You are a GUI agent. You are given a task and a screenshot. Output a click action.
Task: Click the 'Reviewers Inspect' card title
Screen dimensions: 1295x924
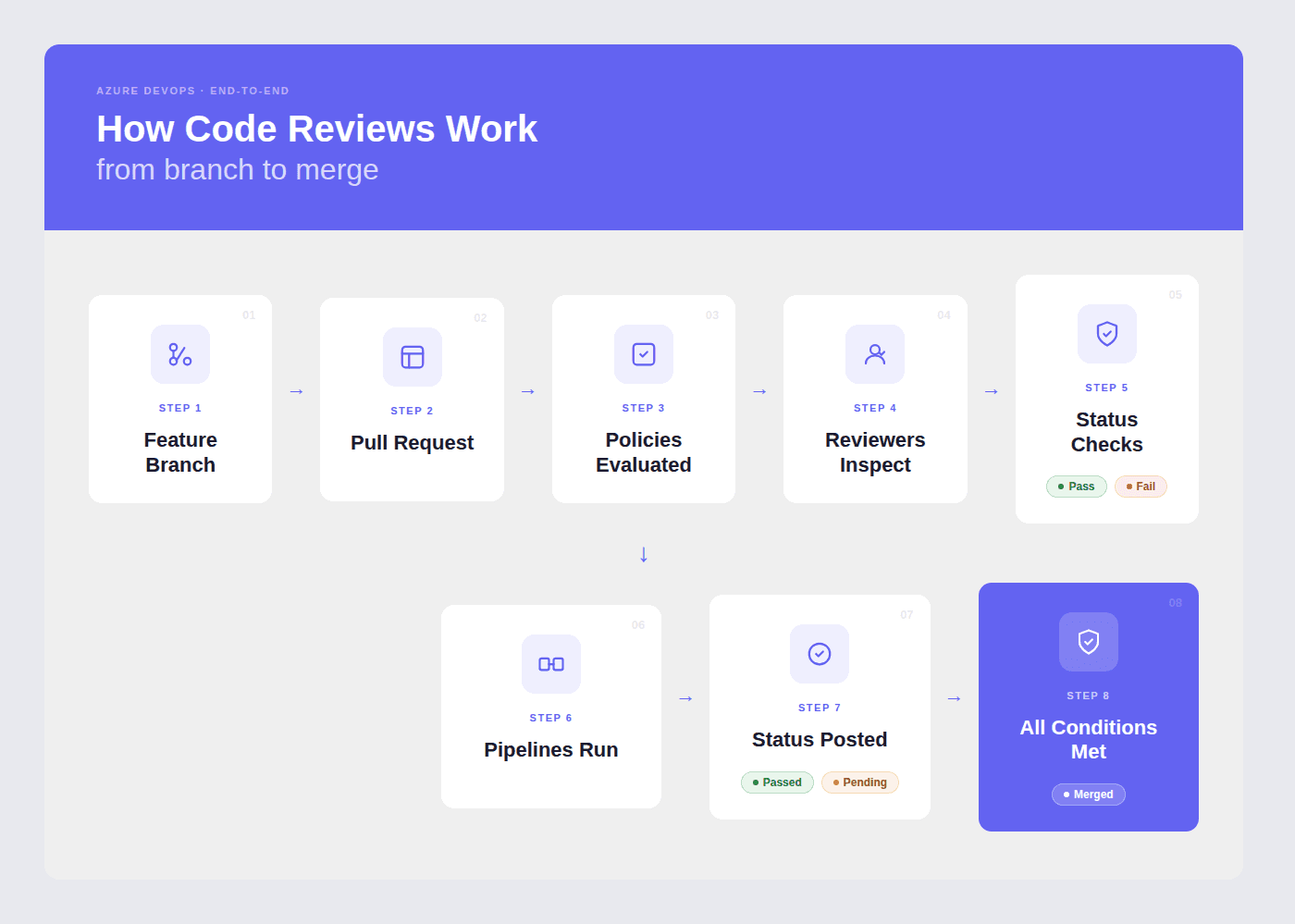tap(875, 452)
